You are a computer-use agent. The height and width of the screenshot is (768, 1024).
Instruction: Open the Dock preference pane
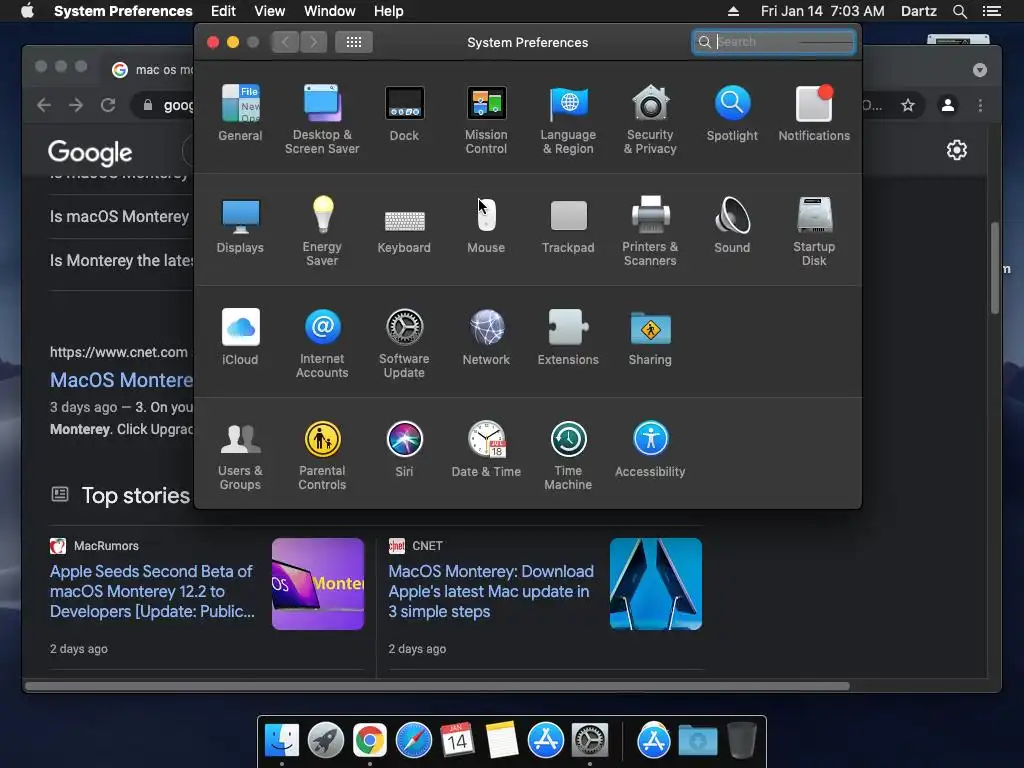tap(404, 113)
